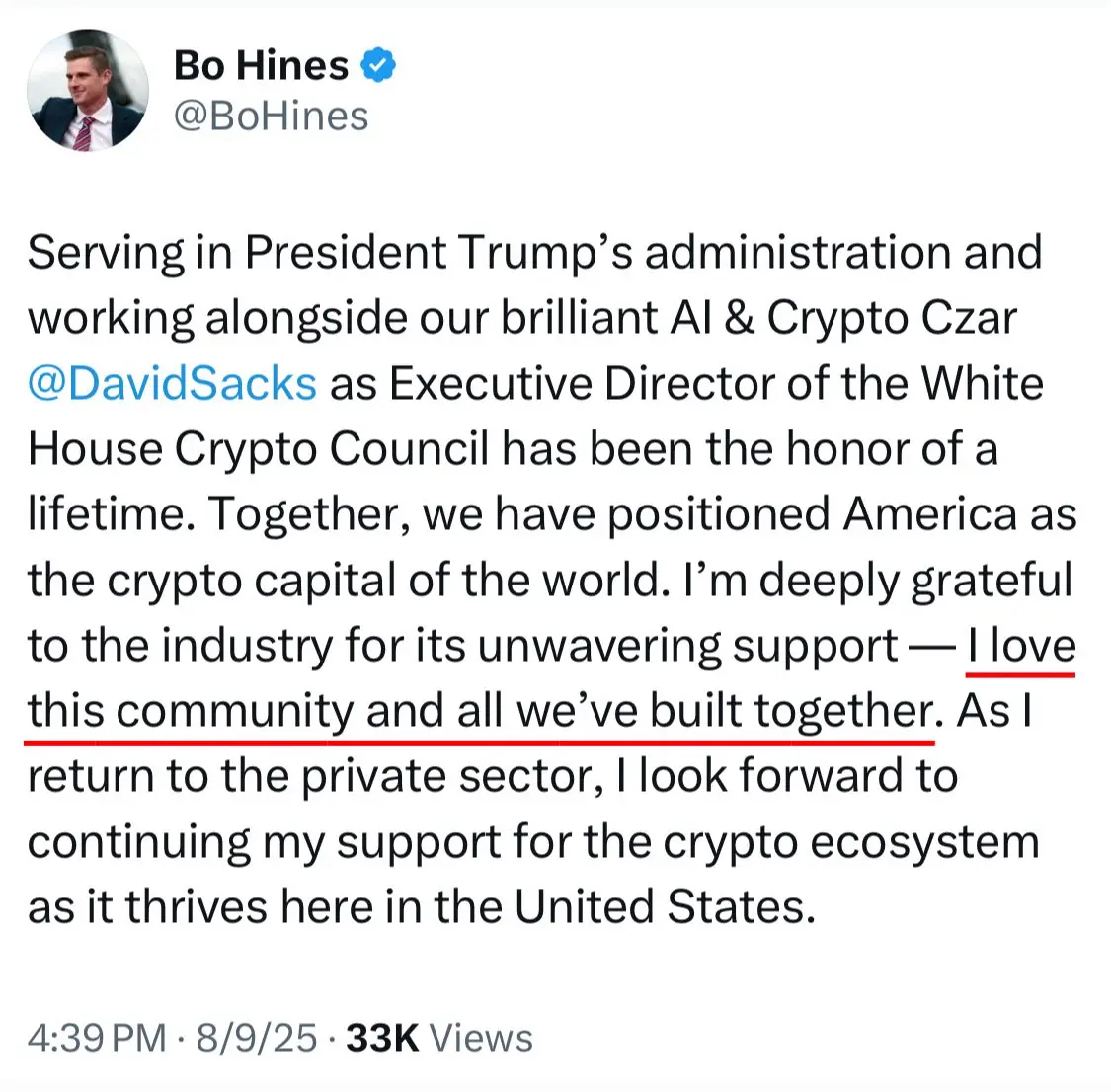Image resolution: width=1111 pixels, height=1092 pixels.
Task: Click underlined "this community and all we've built together"
Action: click(x=480, y=710)
